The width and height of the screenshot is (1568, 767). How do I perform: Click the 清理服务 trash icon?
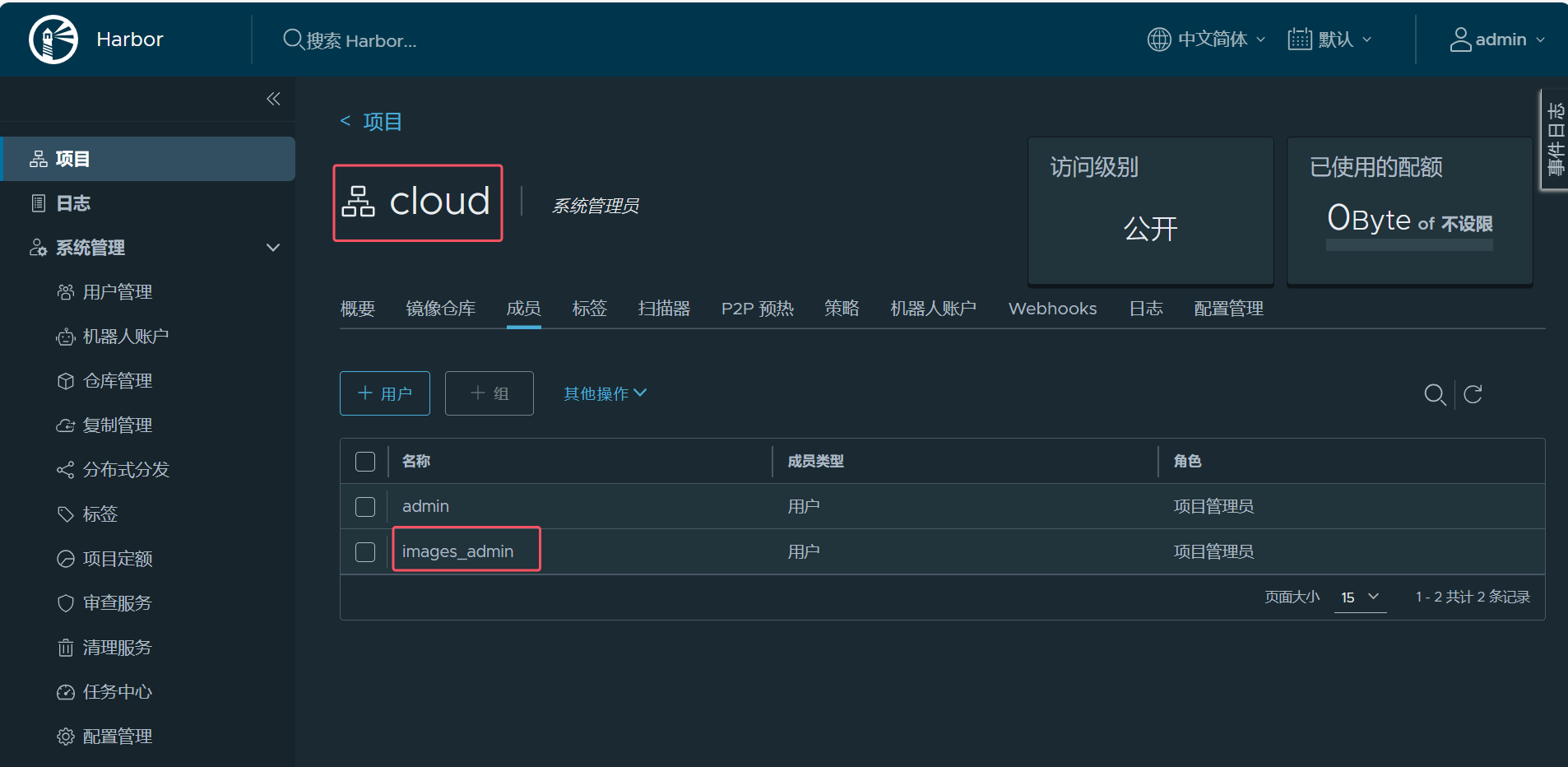point(66,648)
